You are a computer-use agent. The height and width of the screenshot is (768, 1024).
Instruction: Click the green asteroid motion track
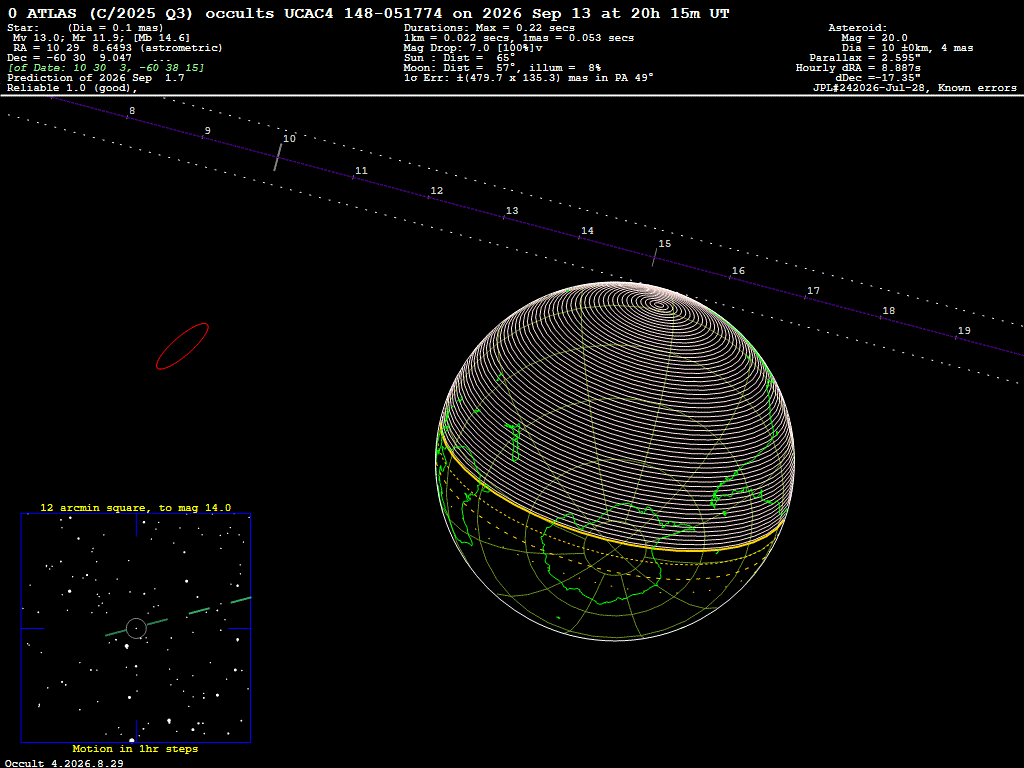tap(178, 616)
